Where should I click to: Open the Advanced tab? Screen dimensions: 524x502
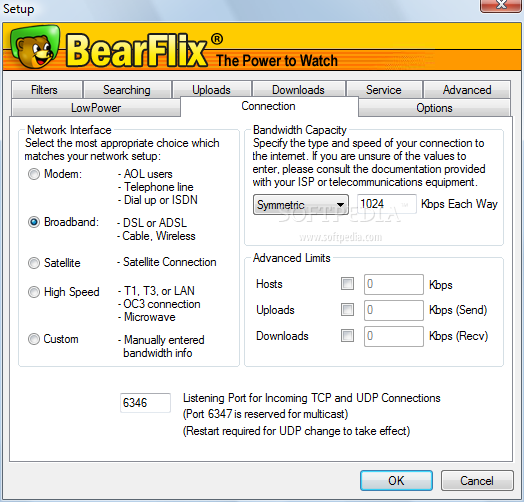click(x=467, y=90)
